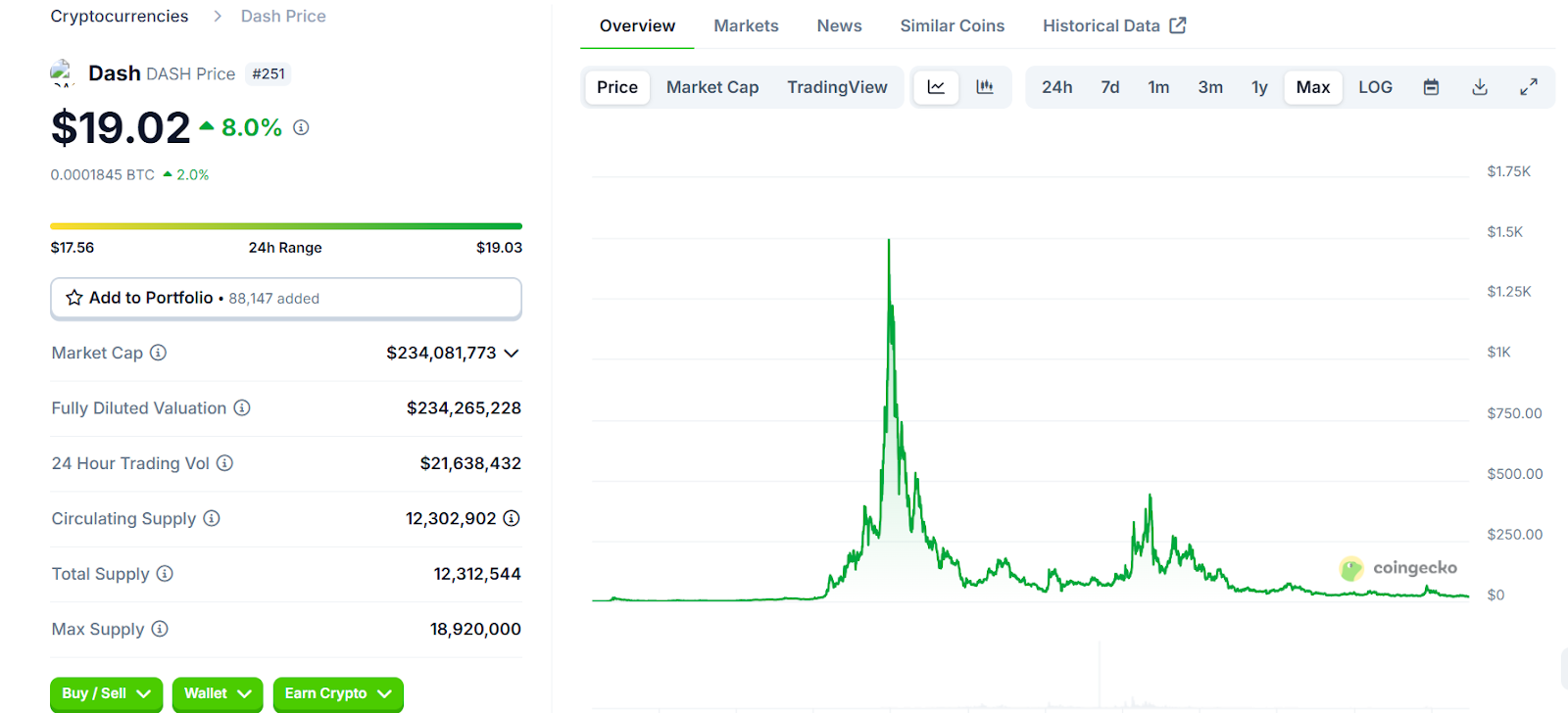The width and height of the screenshot is (1568, 713).
Task: Toggle the LOG scale on chart
Action: (x=1375, y=87)
